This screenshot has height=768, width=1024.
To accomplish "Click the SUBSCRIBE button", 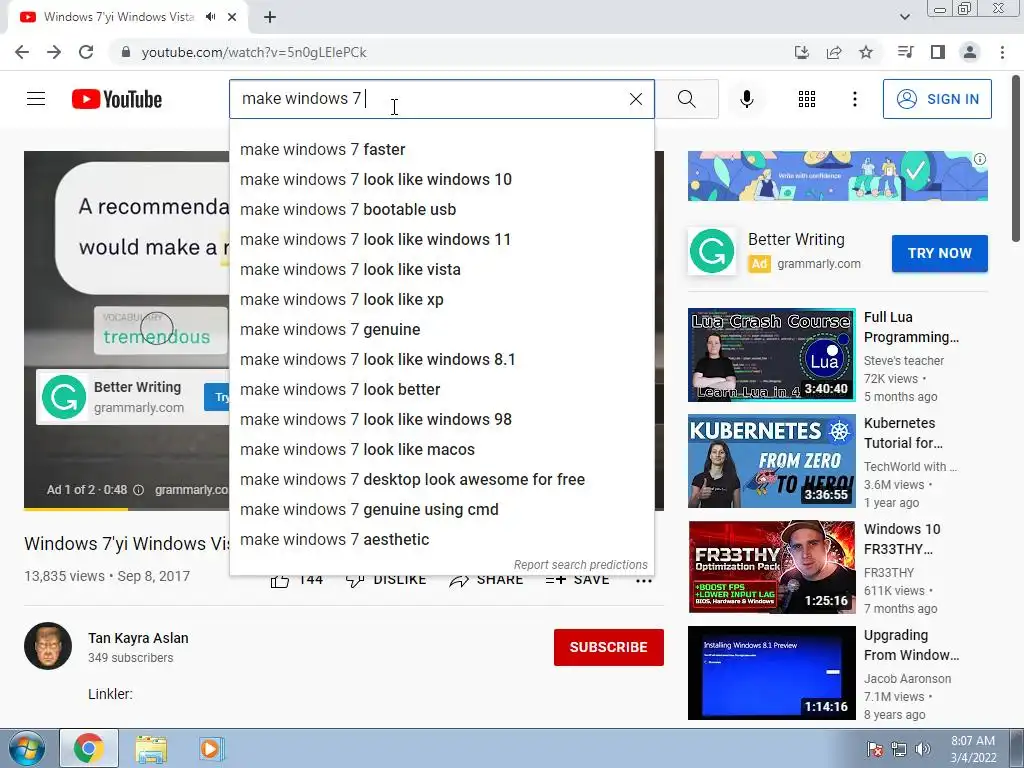I will [609, 647].
